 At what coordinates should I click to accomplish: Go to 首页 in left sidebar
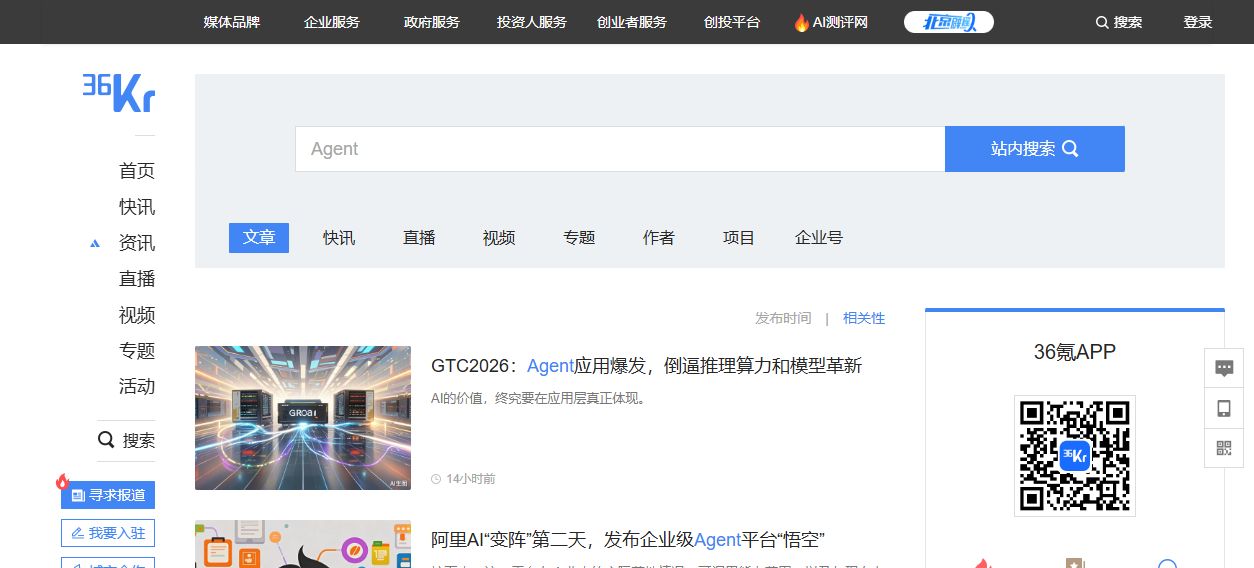(x=137, y=171)
